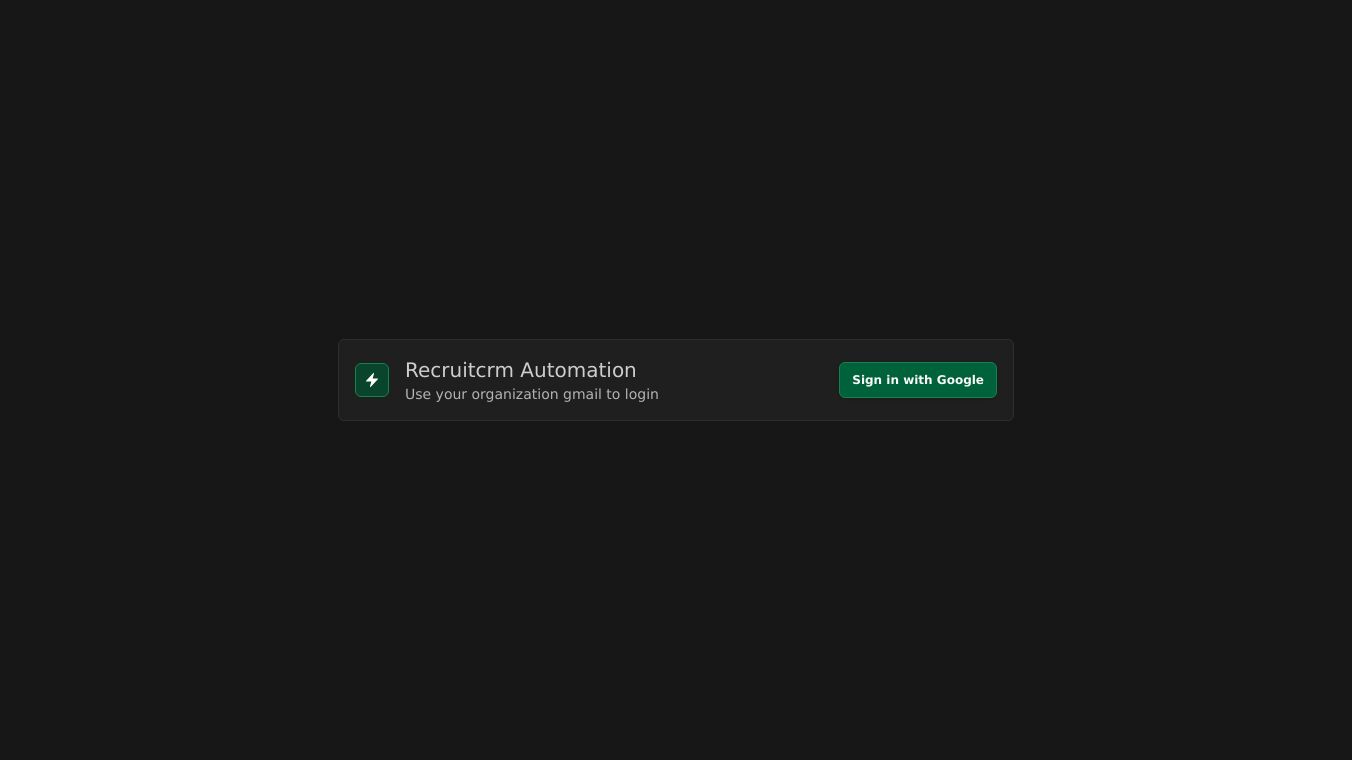Viewport: 1352px width, 760px height.
Task: Click the word 'with' on the sign-in button
Action: (x=917, y=380)
